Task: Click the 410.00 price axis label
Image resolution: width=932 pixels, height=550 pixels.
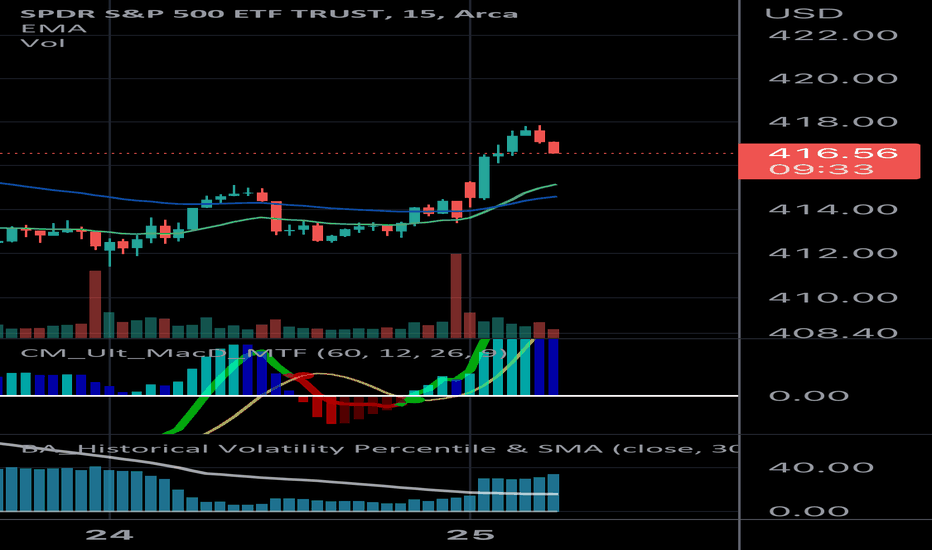Action: click(x=833, y=297)
